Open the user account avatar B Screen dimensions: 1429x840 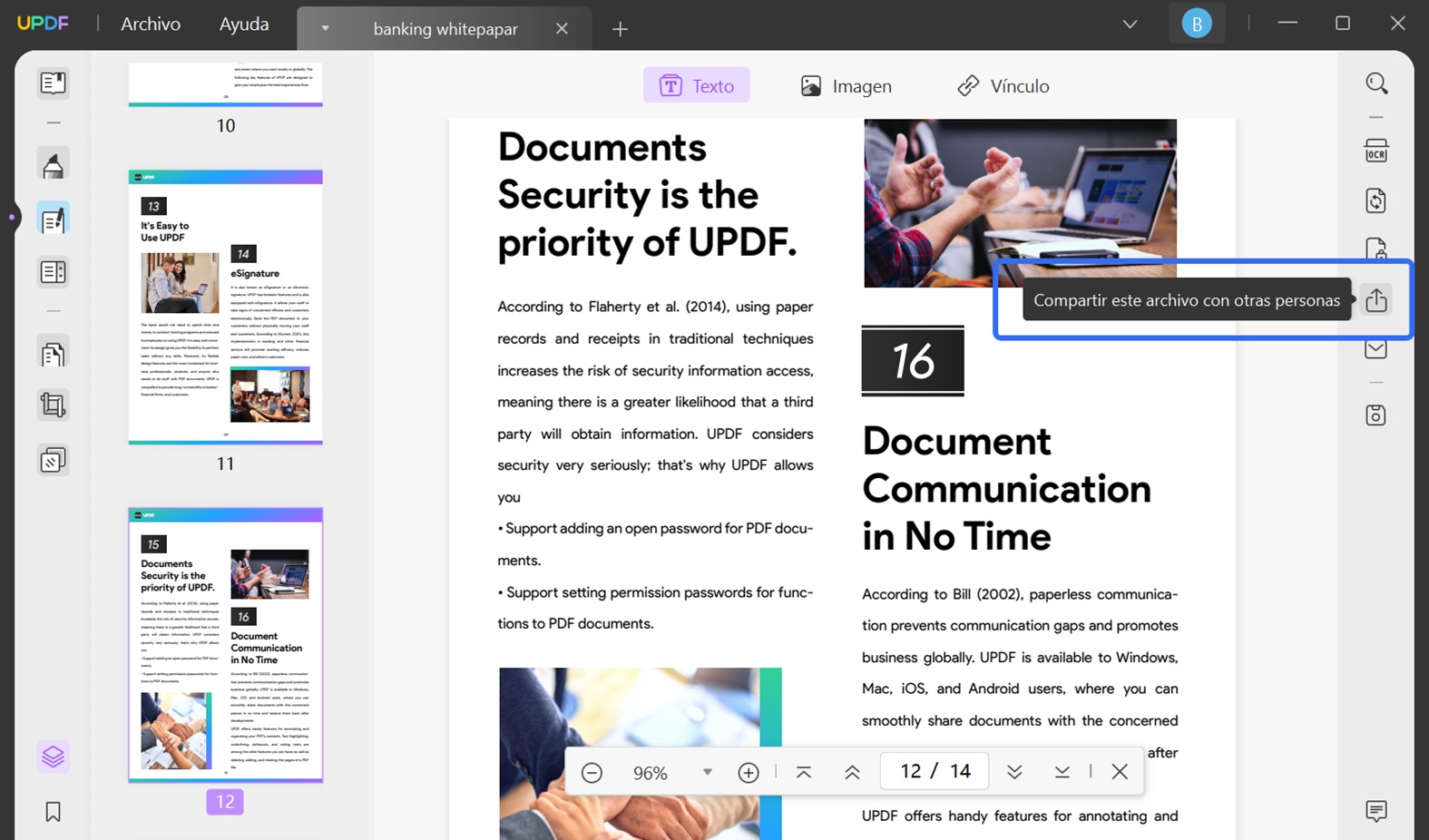[x=1197, y=24]
